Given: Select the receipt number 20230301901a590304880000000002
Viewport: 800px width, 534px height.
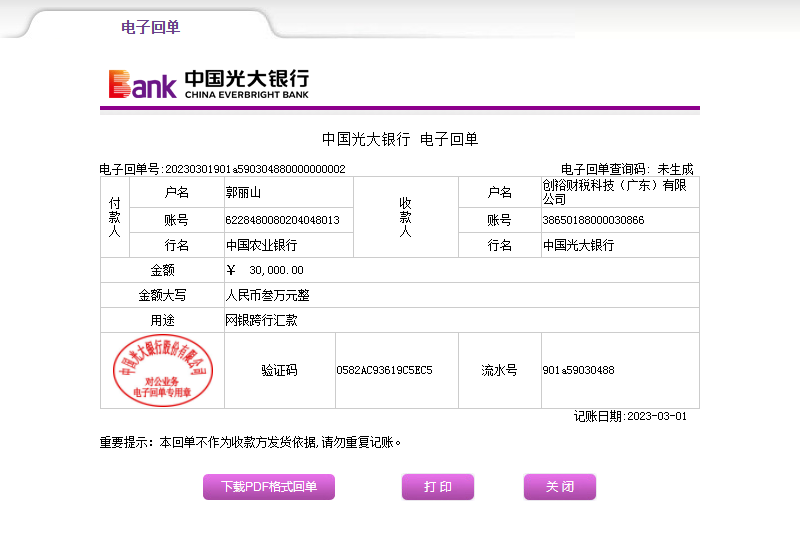Looking at the screenshot, I should [x=255, y=169].
